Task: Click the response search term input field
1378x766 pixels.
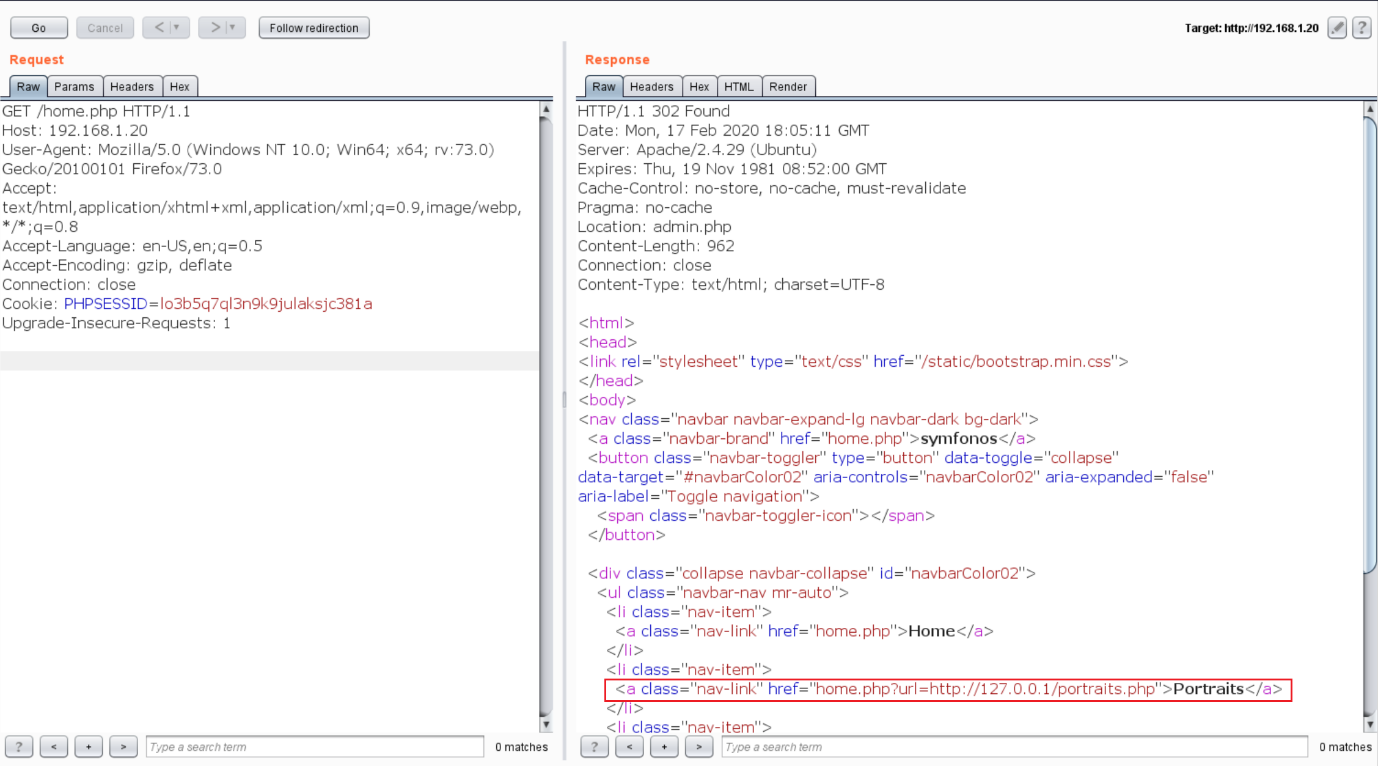Action: (x=1013, y=746)
